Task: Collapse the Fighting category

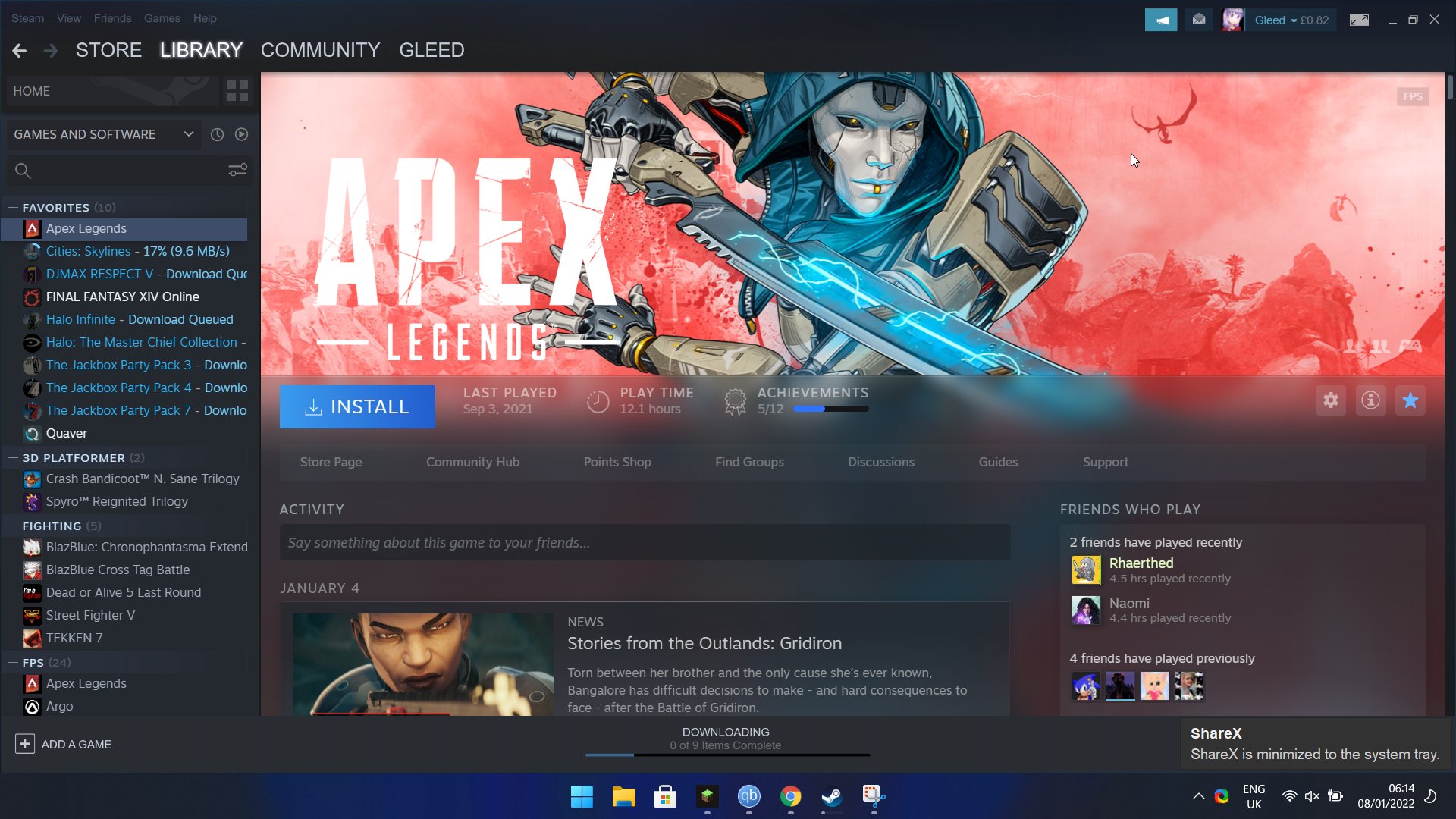Action: (13, 526)
